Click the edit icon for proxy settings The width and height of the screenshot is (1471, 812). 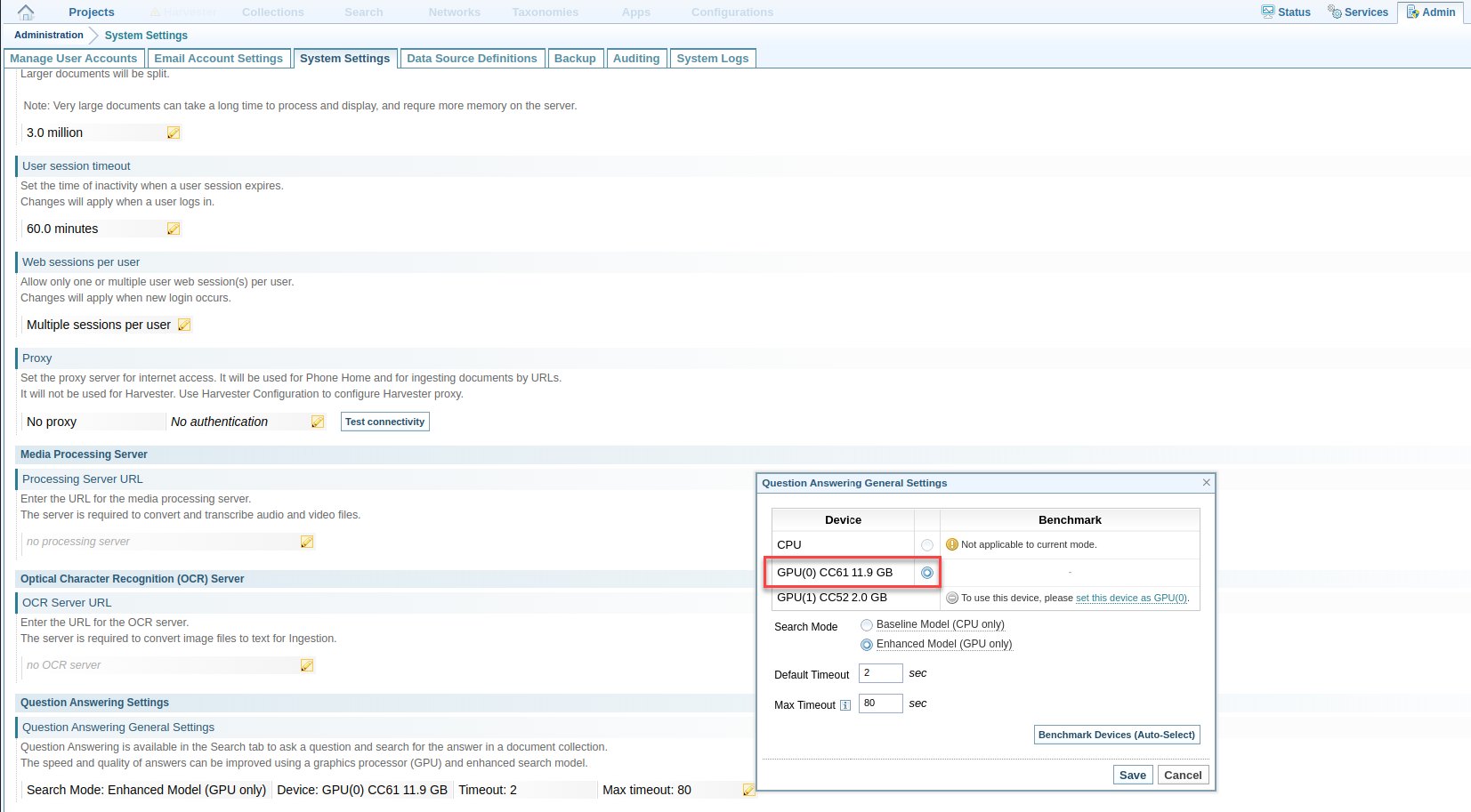coord(318,422)
